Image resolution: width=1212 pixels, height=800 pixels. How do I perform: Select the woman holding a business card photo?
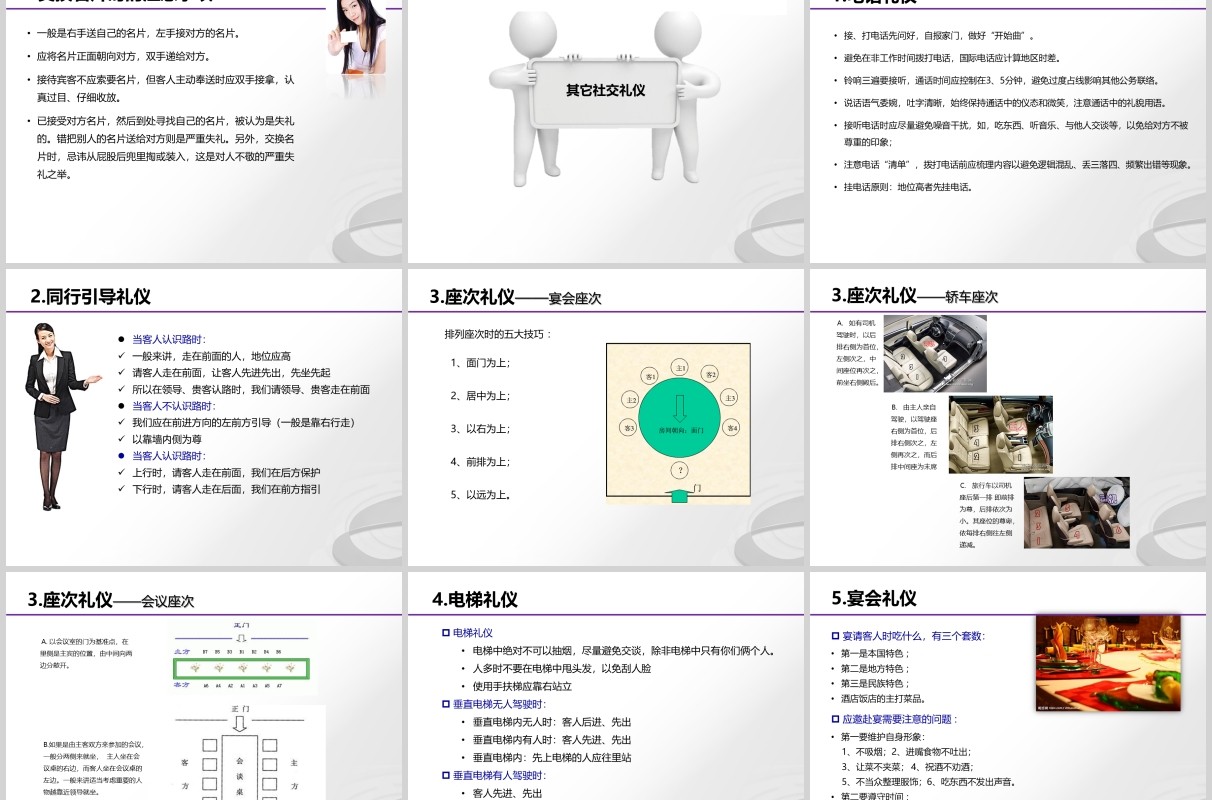[x=357, y=36]
